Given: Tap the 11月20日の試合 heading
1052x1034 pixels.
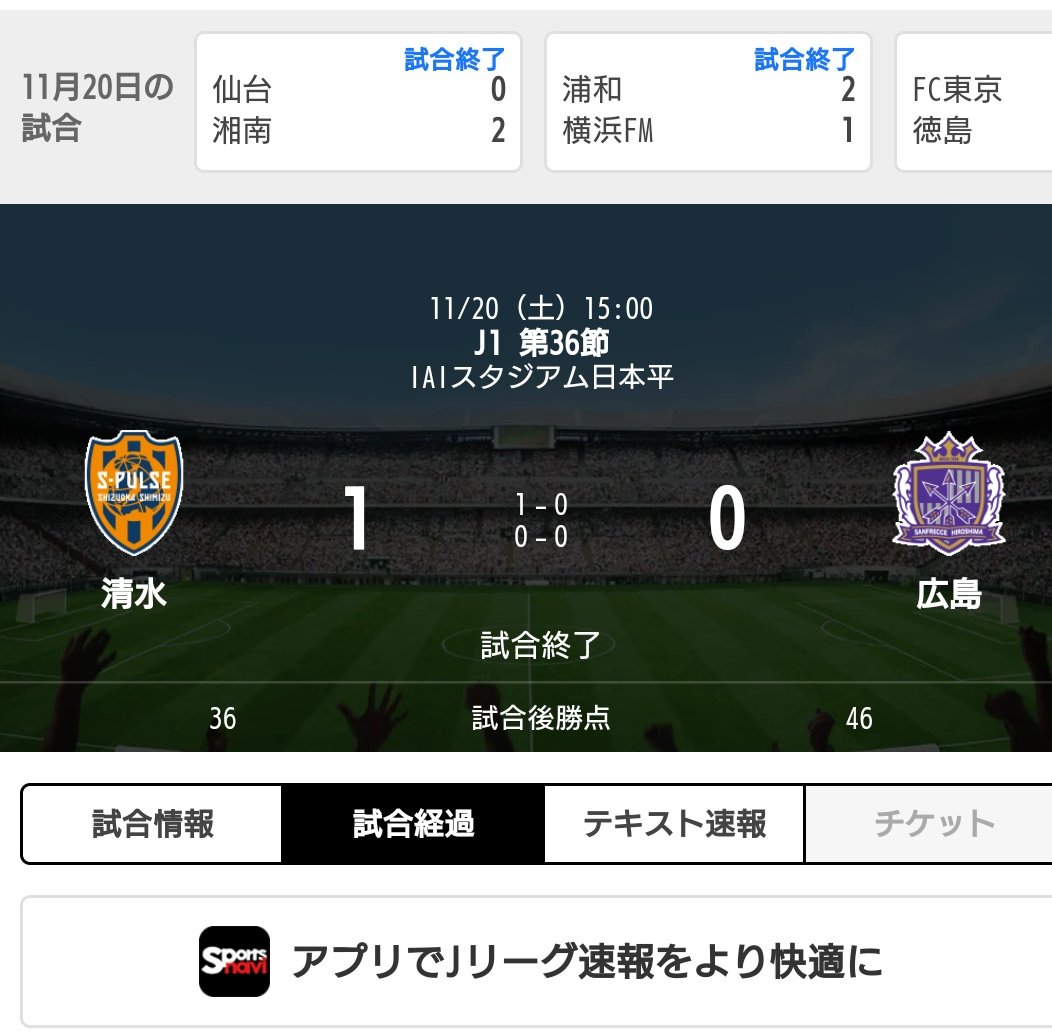Looking at the screenshot, I should pyautogui.click(x=98, y=107).
